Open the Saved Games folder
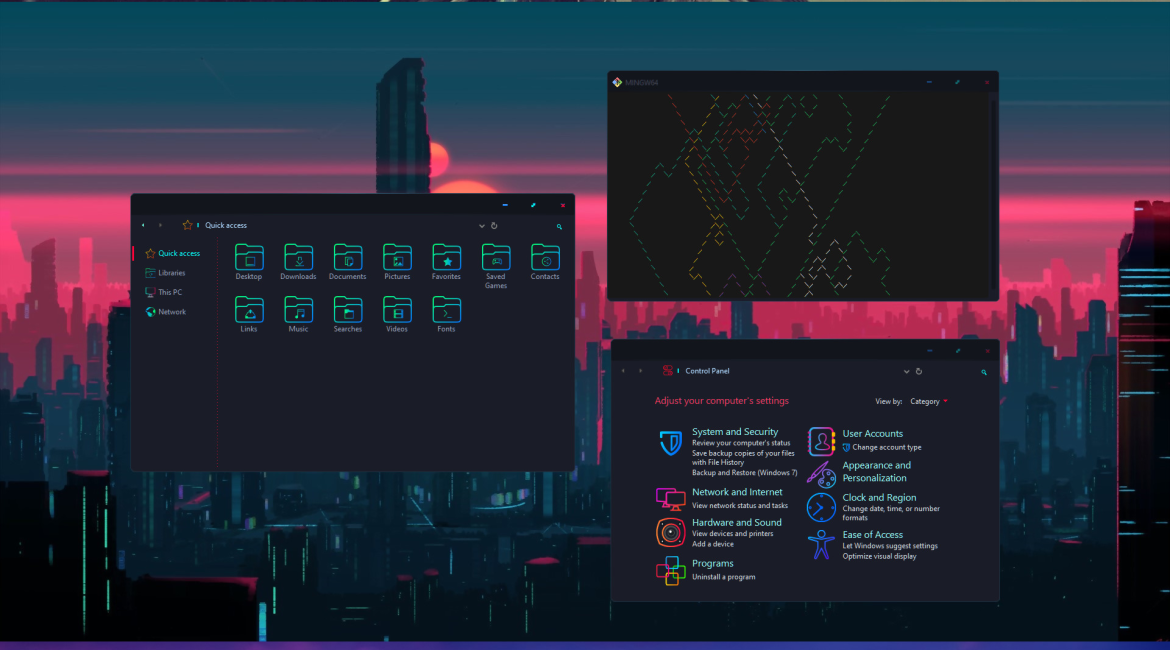This screenshot has width=1170, height=650. click(x=495, y=258)
